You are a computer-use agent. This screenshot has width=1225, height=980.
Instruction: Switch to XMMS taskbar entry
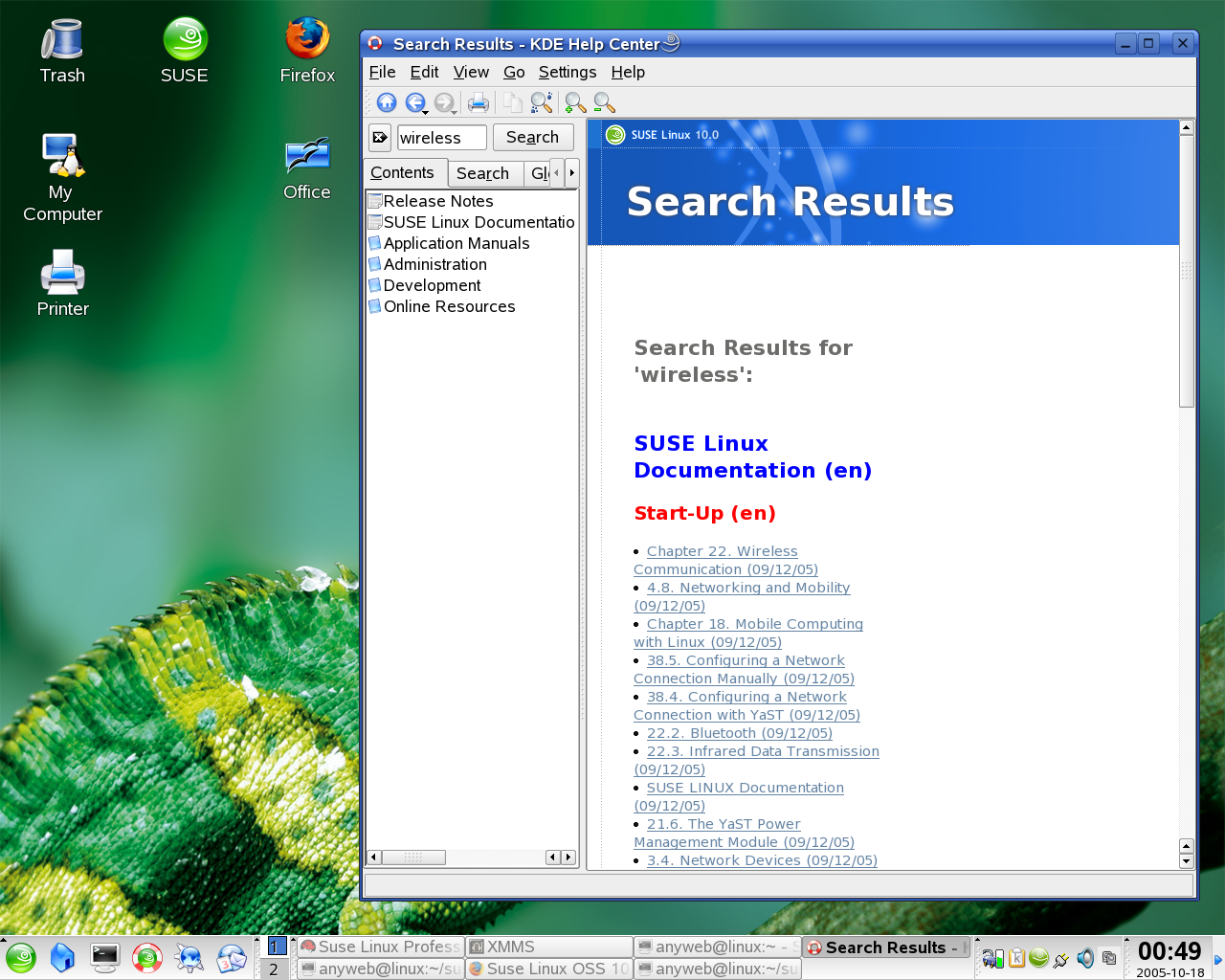549,947
